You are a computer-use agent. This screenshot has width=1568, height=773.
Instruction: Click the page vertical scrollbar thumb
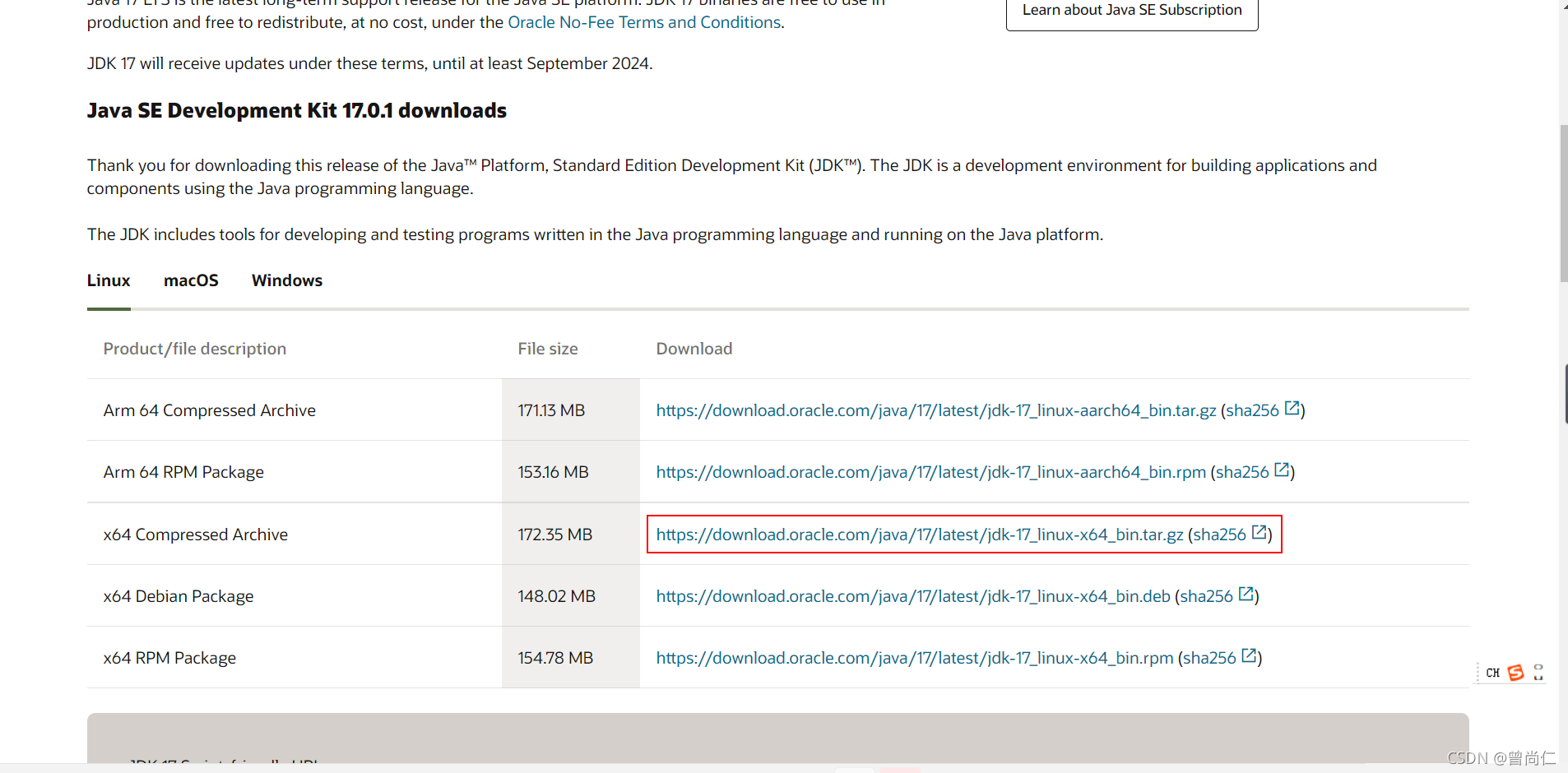1563,203
